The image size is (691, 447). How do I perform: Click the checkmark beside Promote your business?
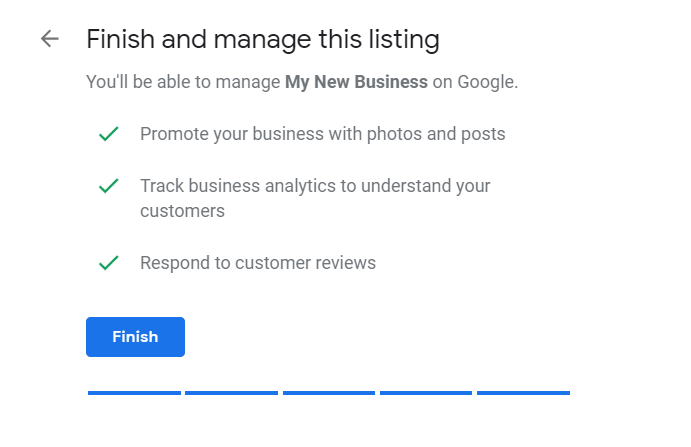(x=109, y=134)
